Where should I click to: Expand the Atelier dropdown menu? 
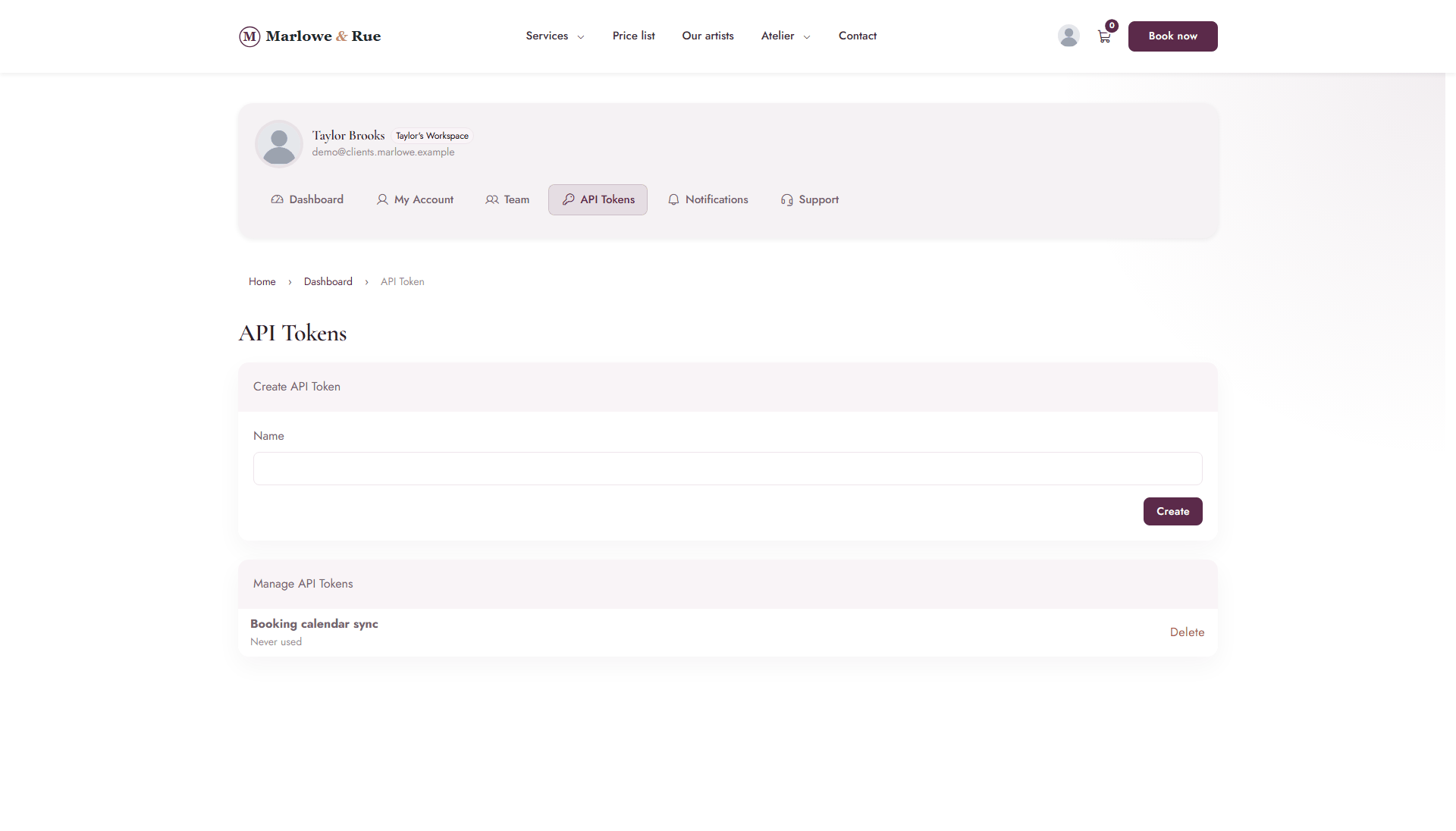point(786,36)
